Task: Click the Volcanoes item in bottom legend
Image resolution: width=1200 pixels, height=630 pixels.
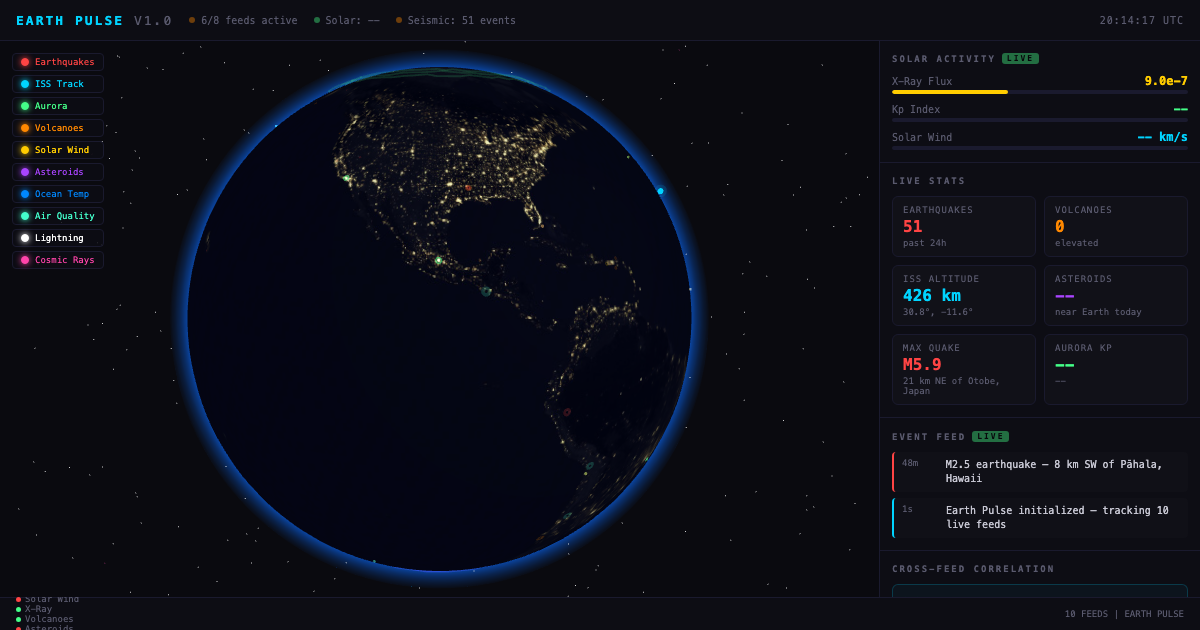Action: (45, 618)
